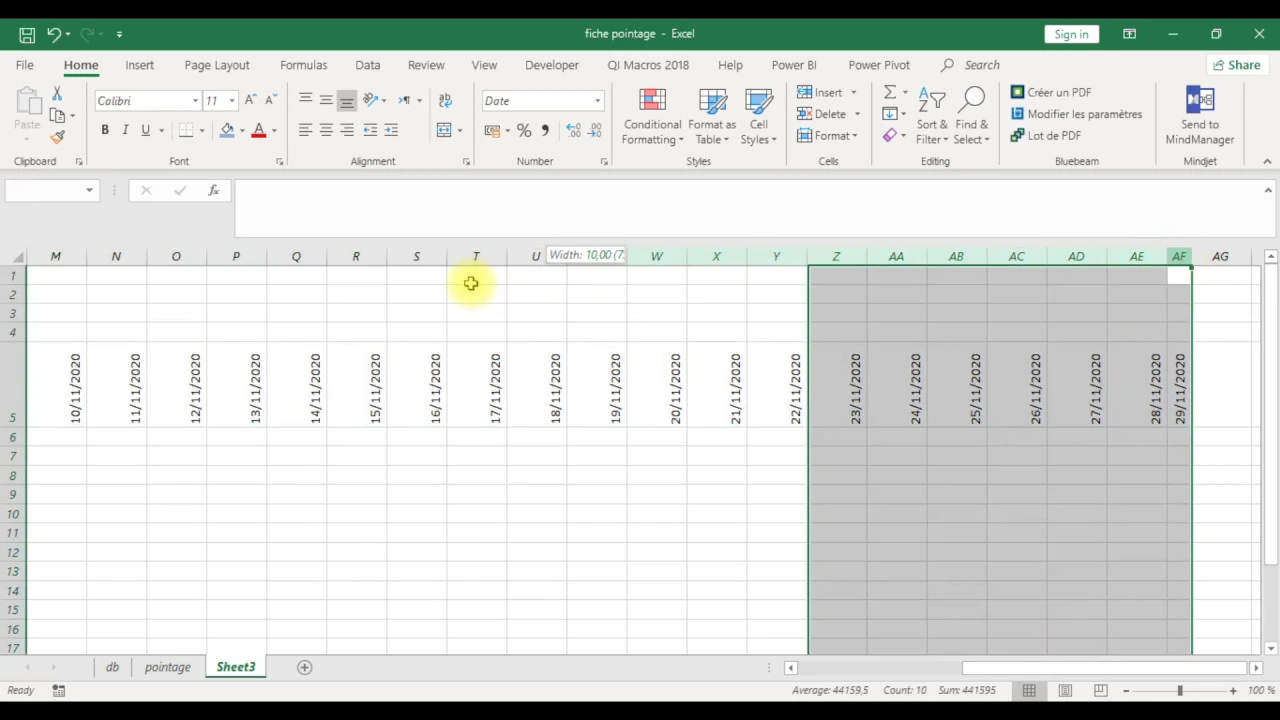
Task: Select the db sheet tab
Action: 112,667
